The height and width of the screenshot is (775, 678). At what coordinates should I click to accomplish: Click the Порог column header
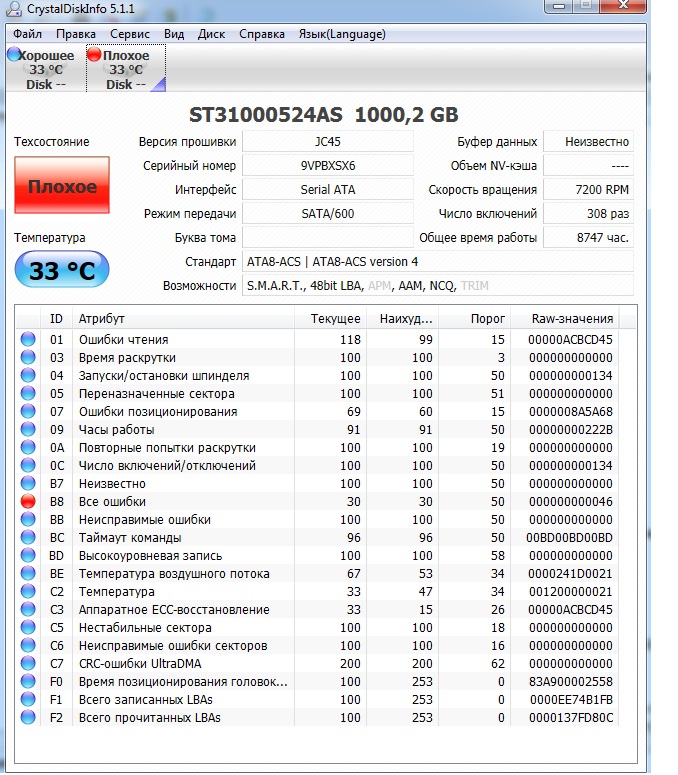[x=474, y=318]
